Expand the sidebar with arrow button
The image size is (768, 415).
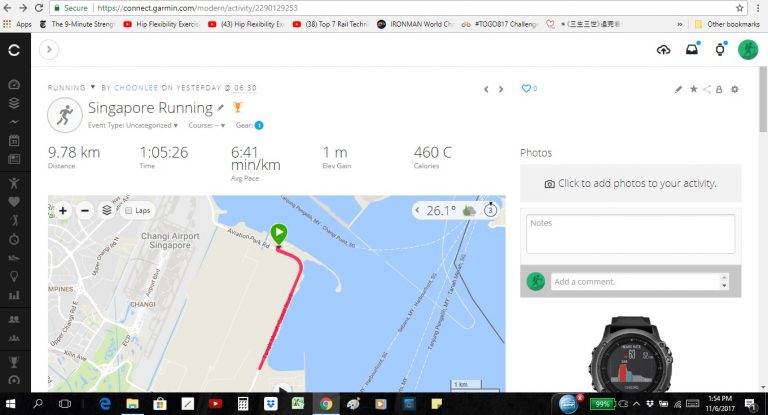coord(49,49)
